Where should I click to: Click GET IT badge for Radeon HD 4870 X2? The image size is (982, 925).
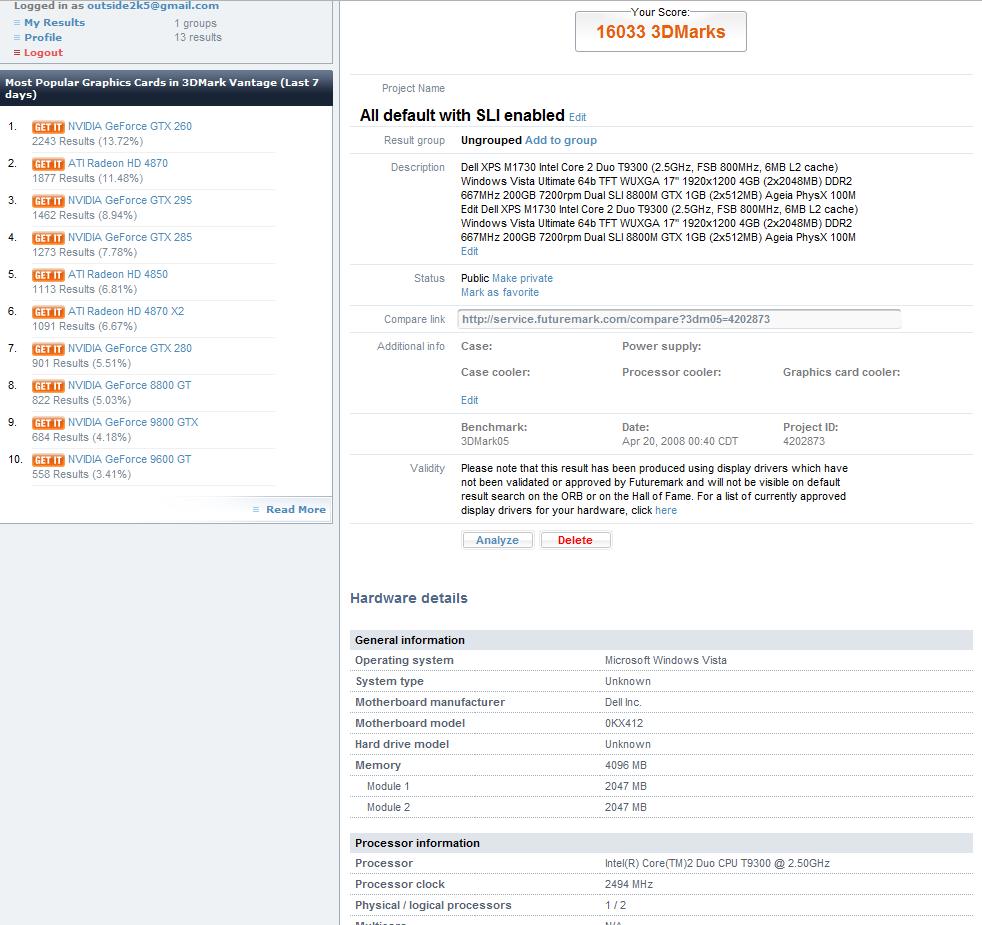(48, 312)
